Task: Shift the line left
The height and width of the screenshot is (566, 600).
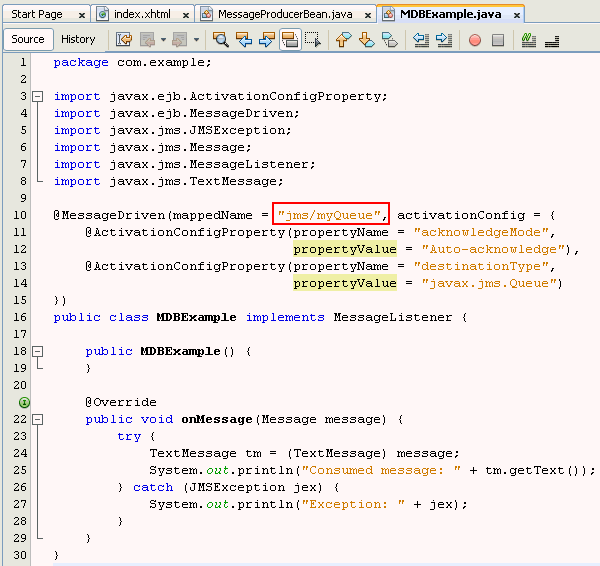Action: click(x=421, y=40)
